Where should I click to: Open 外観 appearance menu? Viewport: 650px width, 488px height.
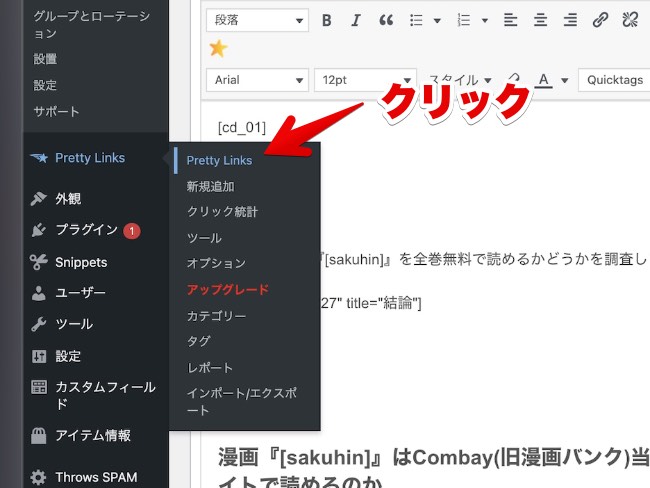click(x=68, y=199)
